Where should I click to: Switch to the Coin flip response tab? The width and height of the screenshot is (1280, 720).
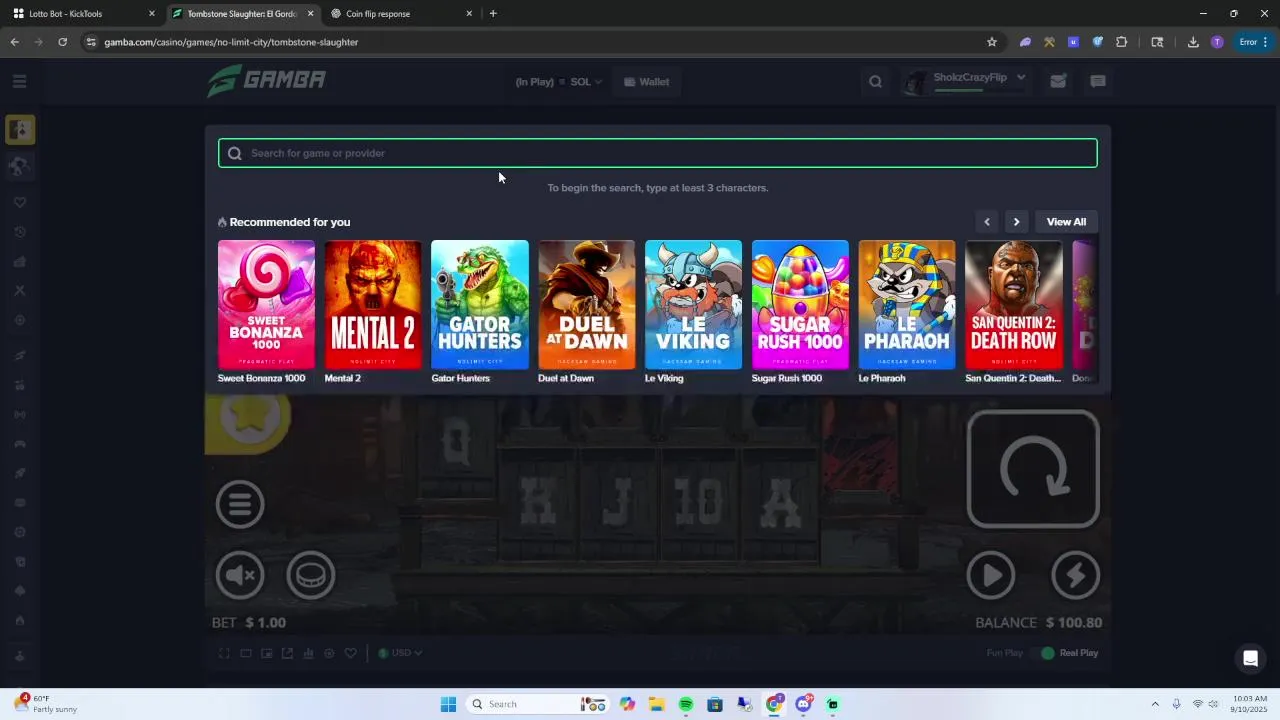pyautogui.click(x=400, y=14)
